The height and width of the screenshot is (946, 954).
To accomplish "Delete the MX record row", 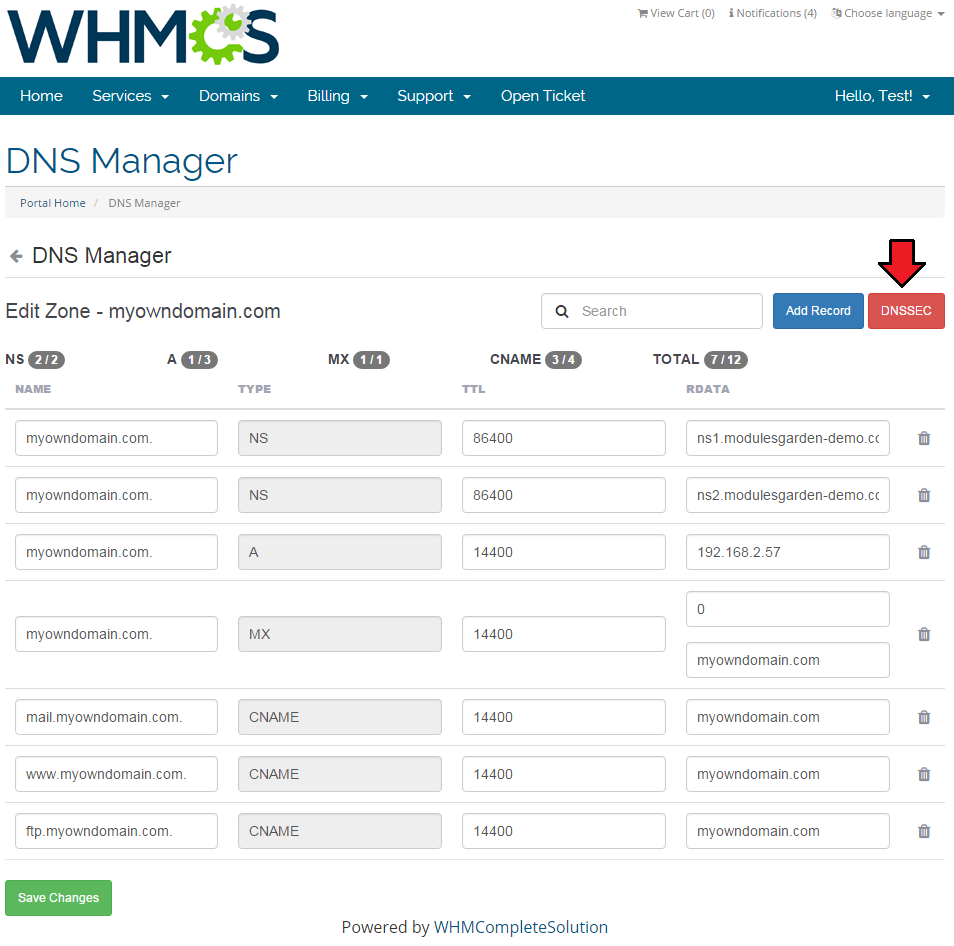I will (924, 634).
